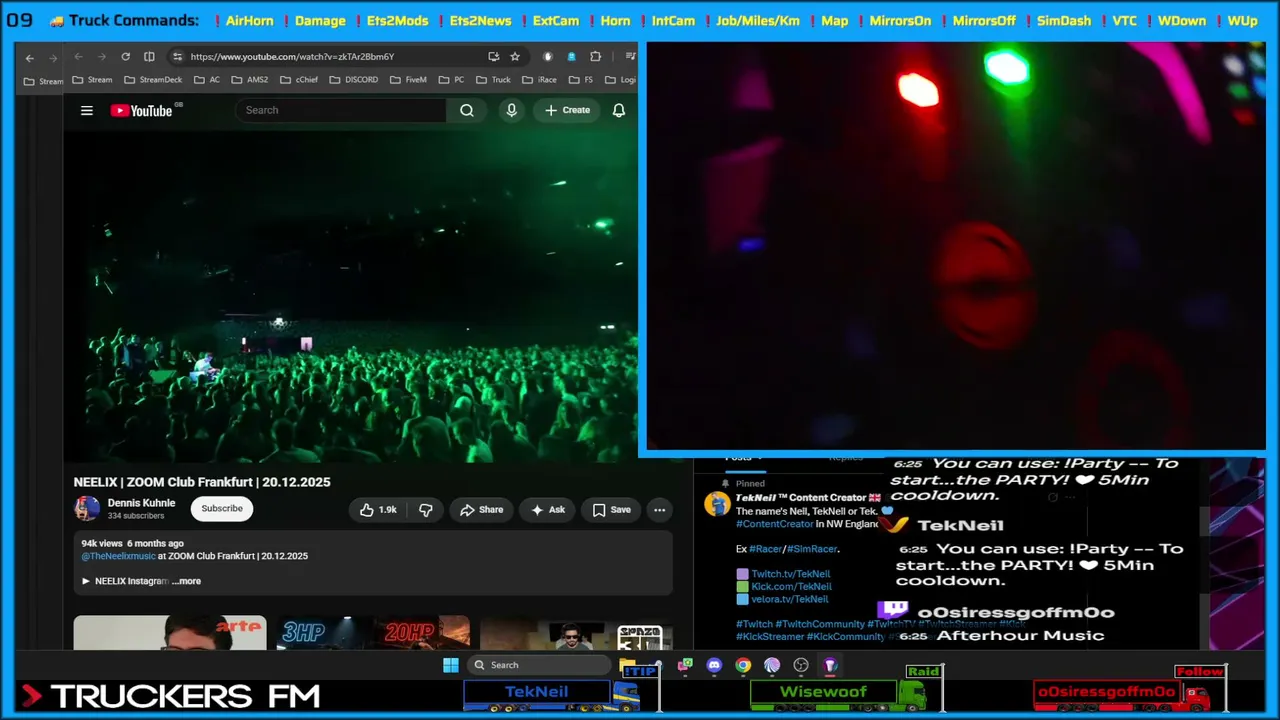Open the StreamDeck bookmarks folder
Image resolution: width=1280 pixels, height=720 pixels.
[153, 80]
